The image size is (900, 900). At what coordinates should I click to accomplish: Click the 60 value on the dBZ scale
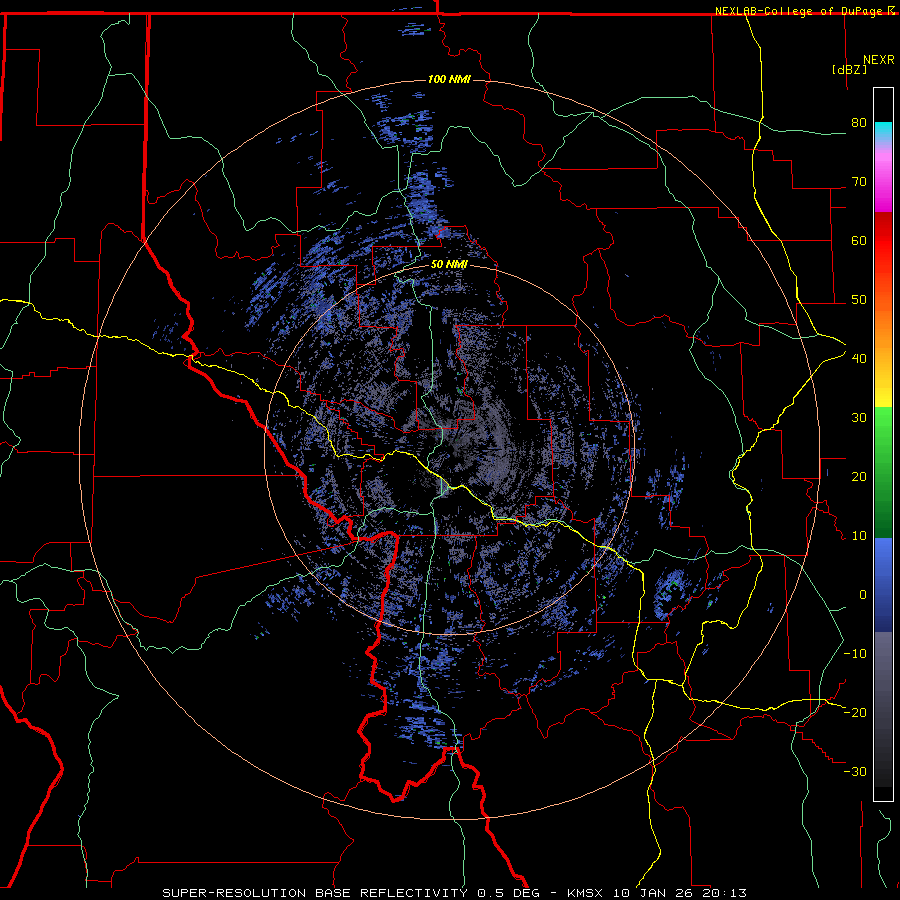click(x=859, y=240)
